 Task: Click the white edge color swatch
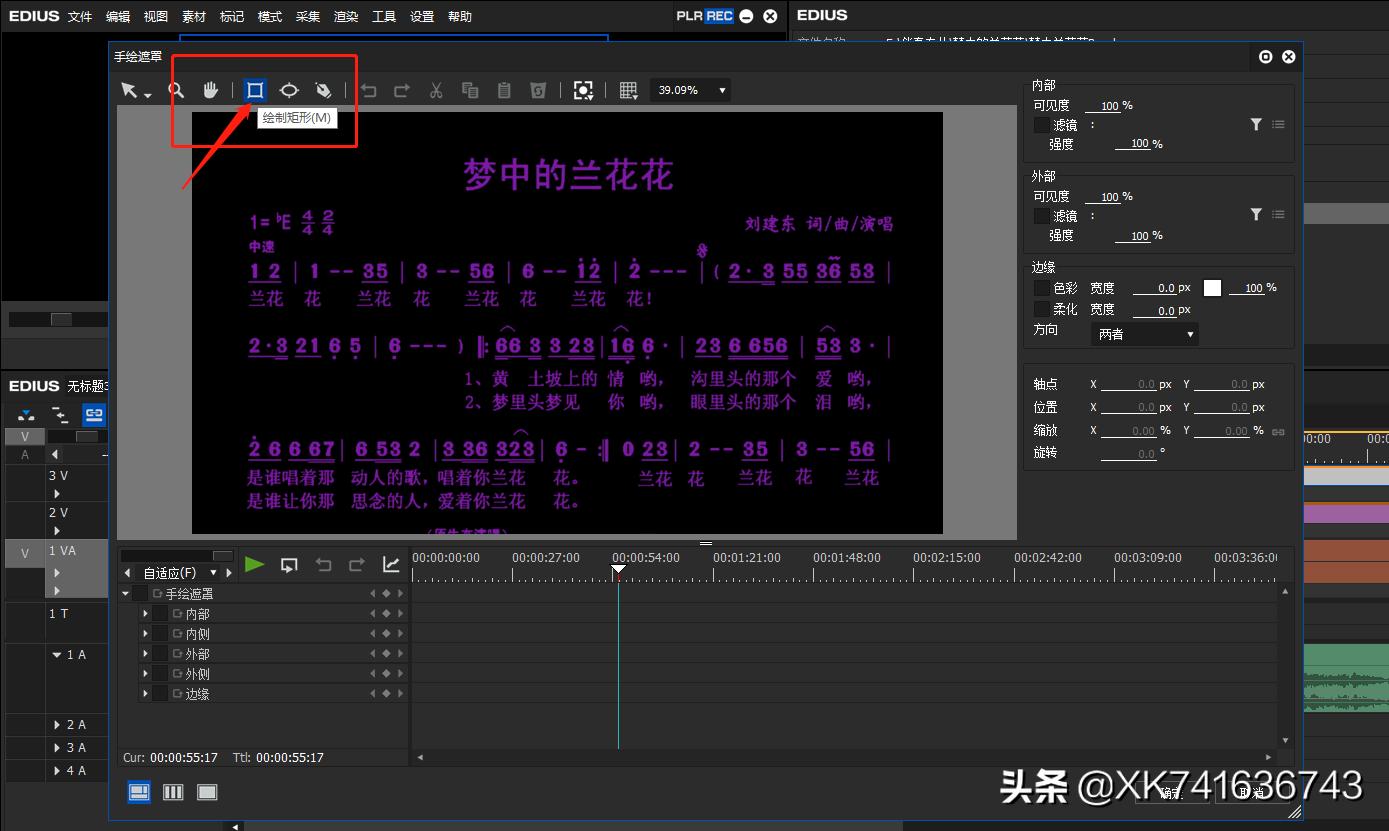(x=1212, y=287)
